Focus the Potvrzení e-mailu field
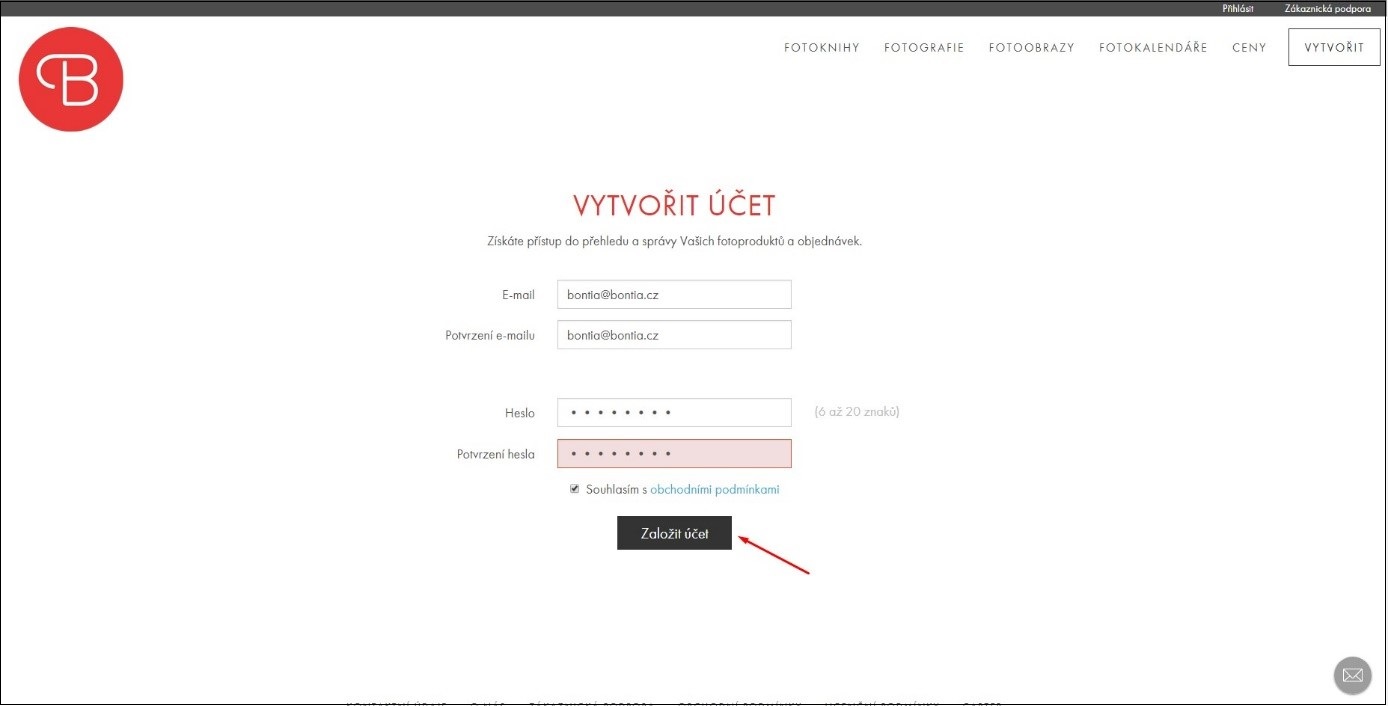Image resolution: width=1388 pixels, height=706 pixels. tap(674, 335)
